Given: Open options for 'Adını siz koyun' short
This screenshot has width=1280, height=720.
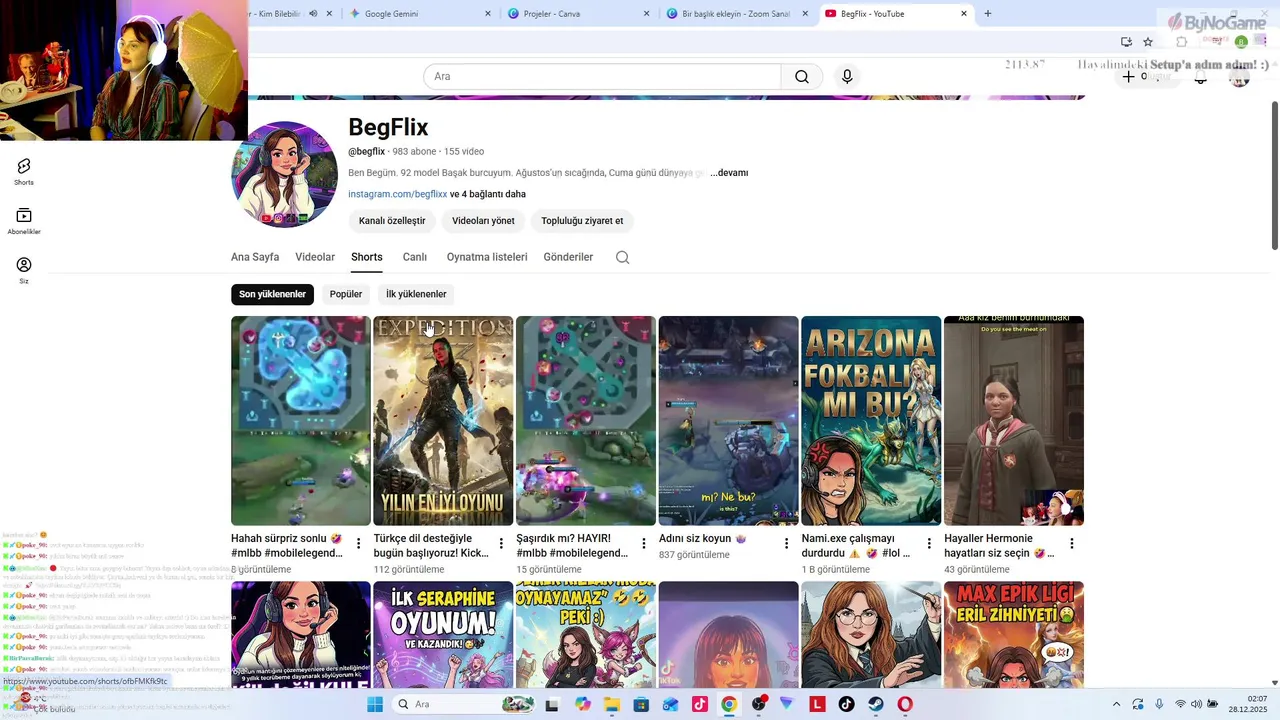Looking at the screenshot, I should pos(786,544).
